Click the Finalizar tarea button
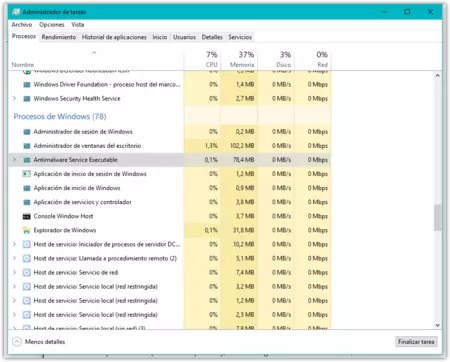This screenshot has width=450, height=362. [416, 342]
